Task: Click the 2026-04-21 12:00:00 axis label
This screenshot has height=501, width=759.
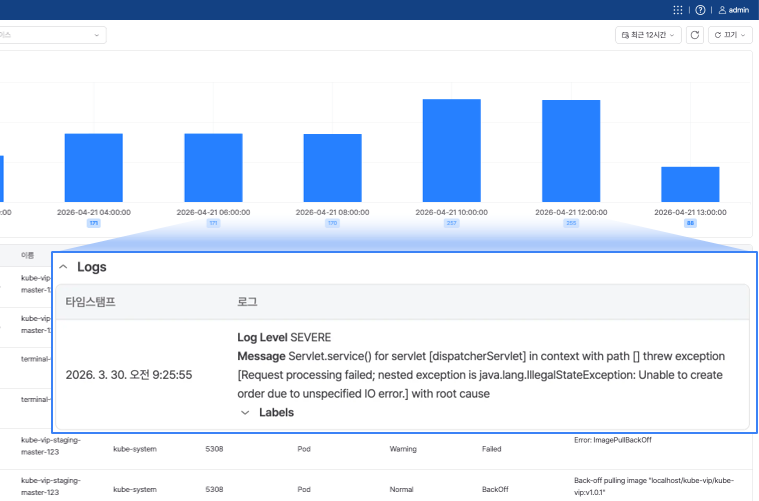Action: point(571,212)
